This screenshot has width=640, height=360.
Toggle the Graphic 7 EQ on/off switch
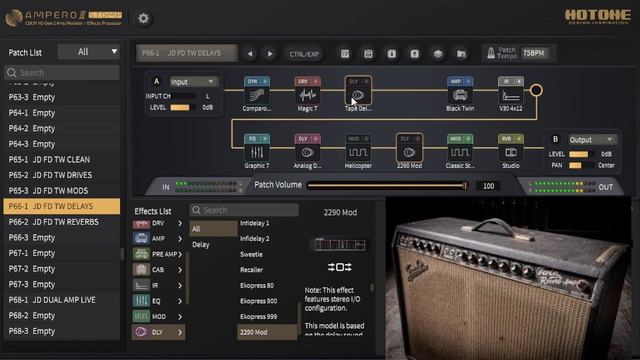(x=265, y=139)
